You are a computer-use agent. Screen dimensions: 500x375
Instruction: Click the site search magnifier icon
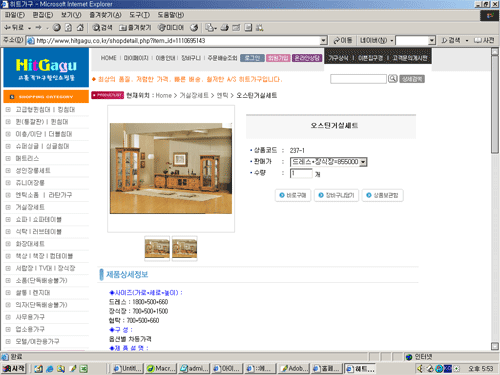pos(393,79)
